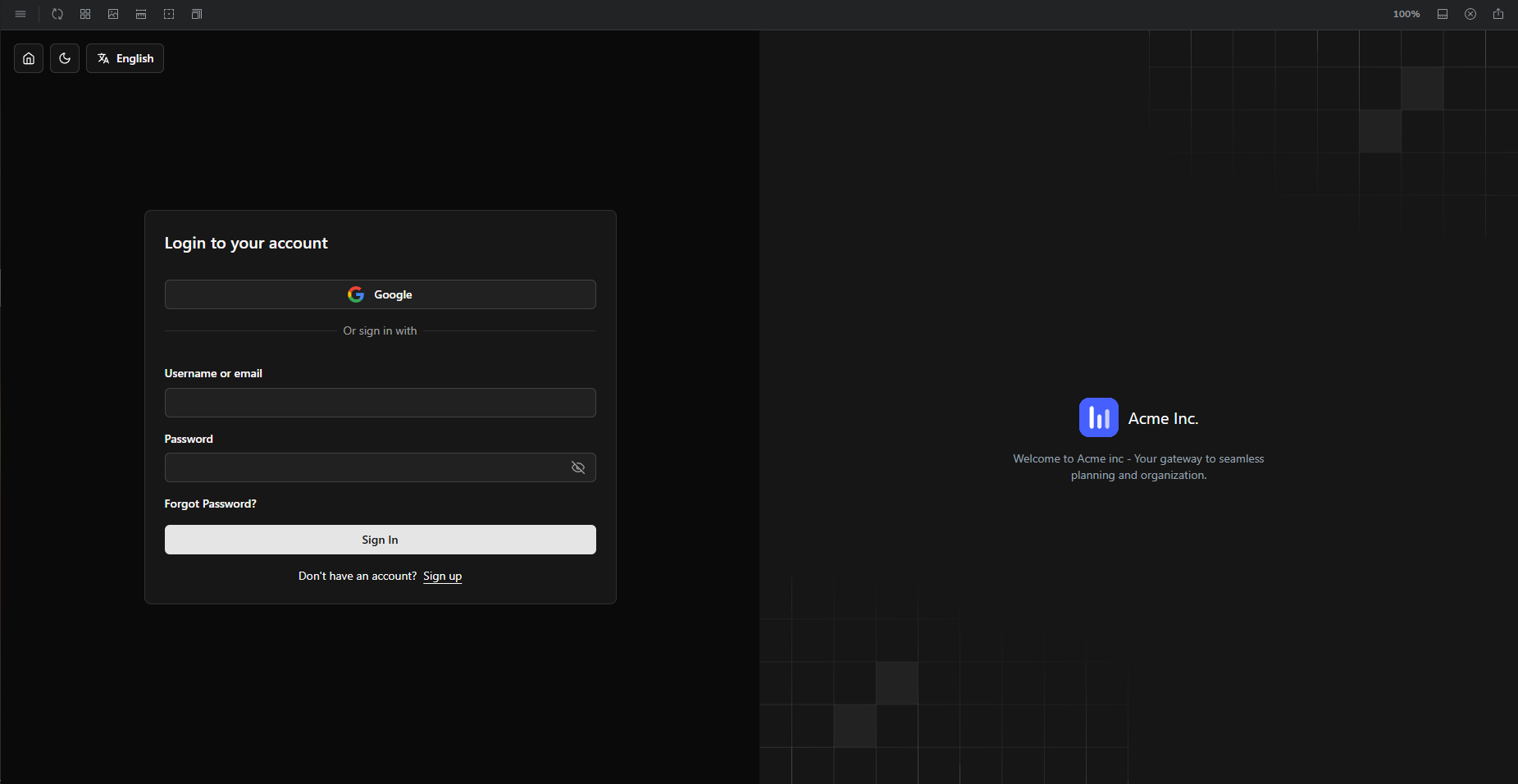Click the four-squares grid icon in toolbar
Viewport: 1518px width, 784px height.
click(85, 14)
